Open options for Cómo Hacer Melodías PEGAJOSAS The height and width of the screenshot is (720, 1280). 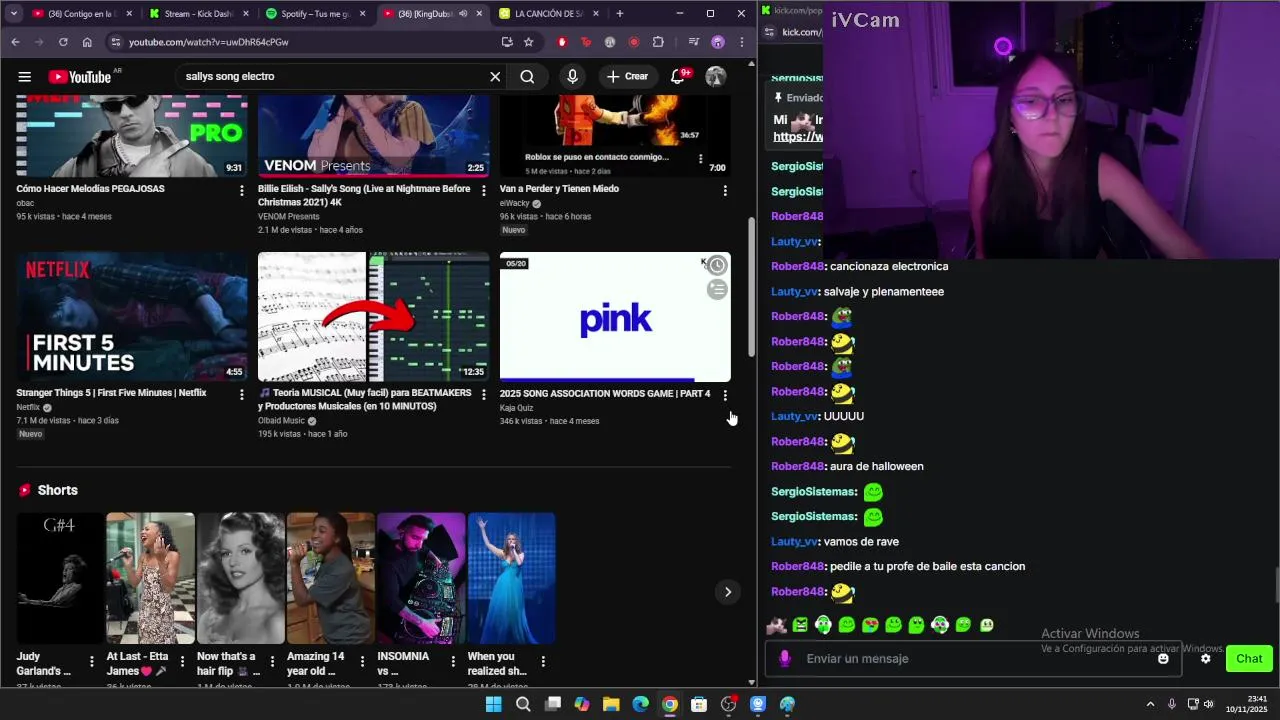pos(241,190)
